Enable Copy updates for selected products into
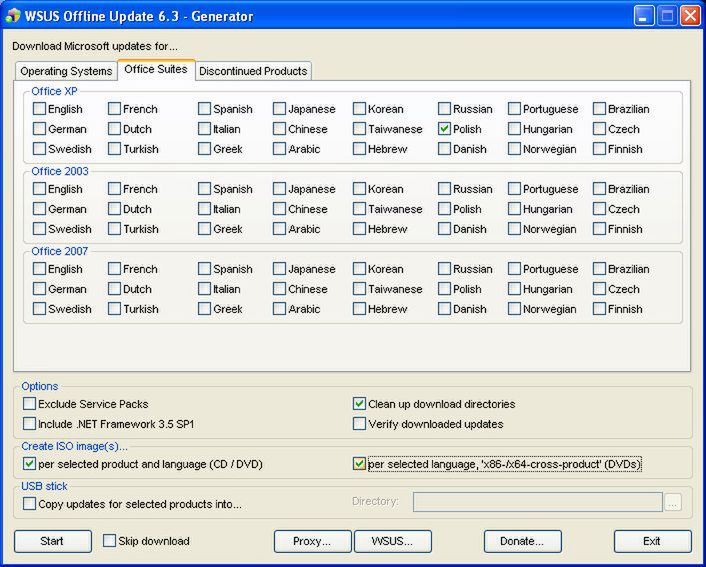706x567 pixels. 29,504
